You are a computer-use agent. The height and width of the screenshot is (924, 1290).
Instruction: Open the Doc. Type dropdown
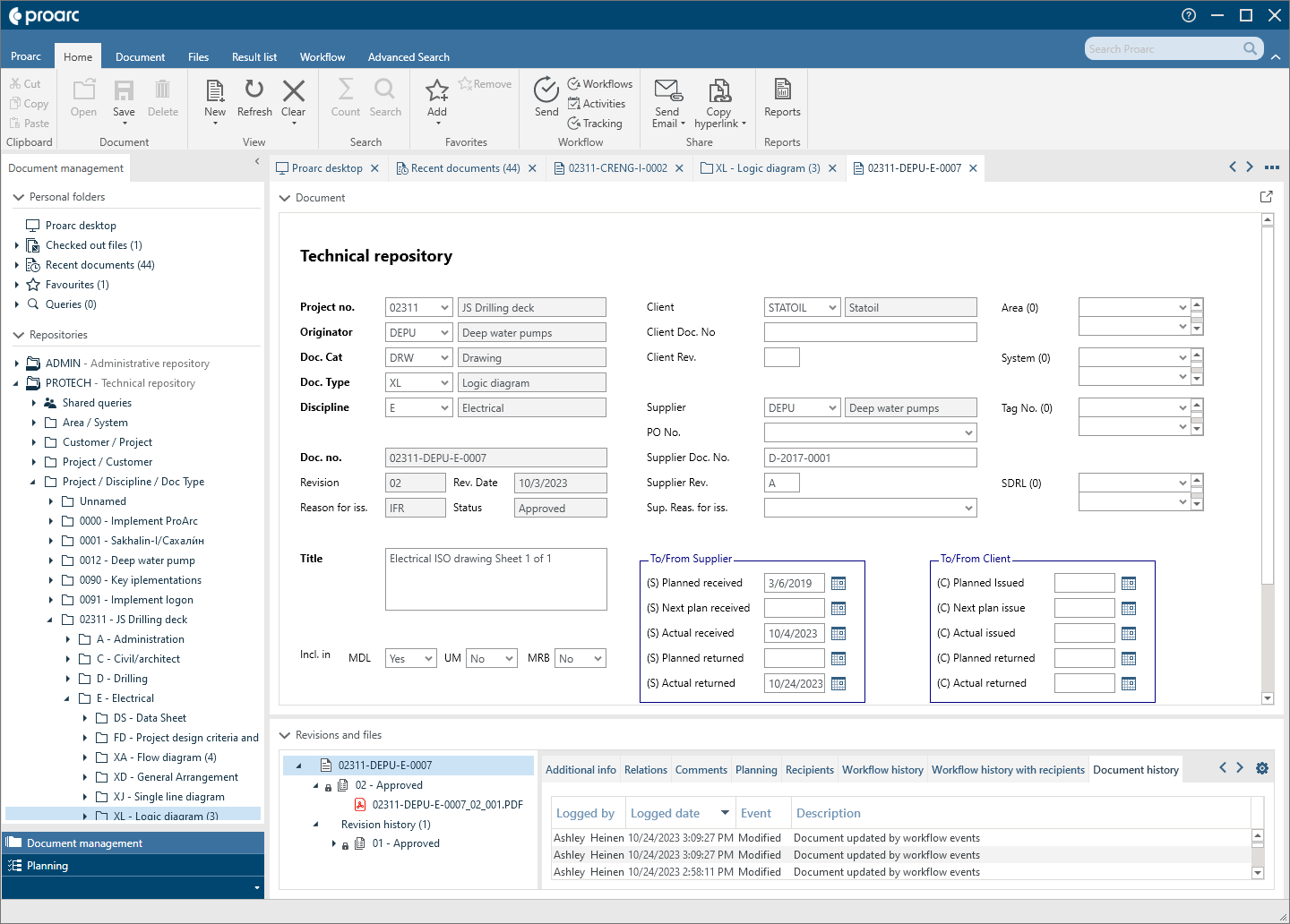[442, 382]
